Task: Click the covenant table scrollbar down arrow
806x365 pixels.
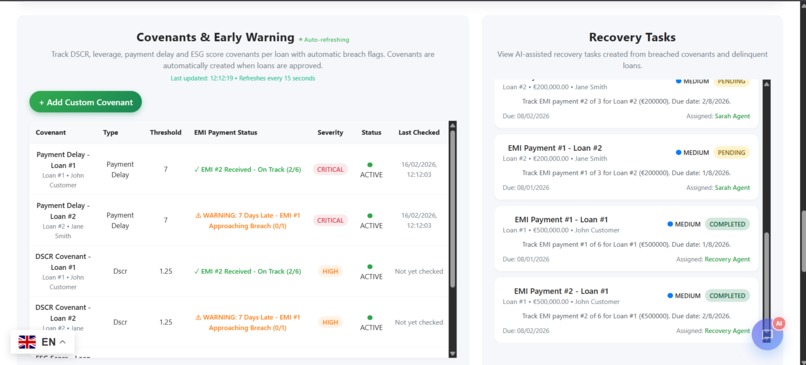Action: pos(452,354)
